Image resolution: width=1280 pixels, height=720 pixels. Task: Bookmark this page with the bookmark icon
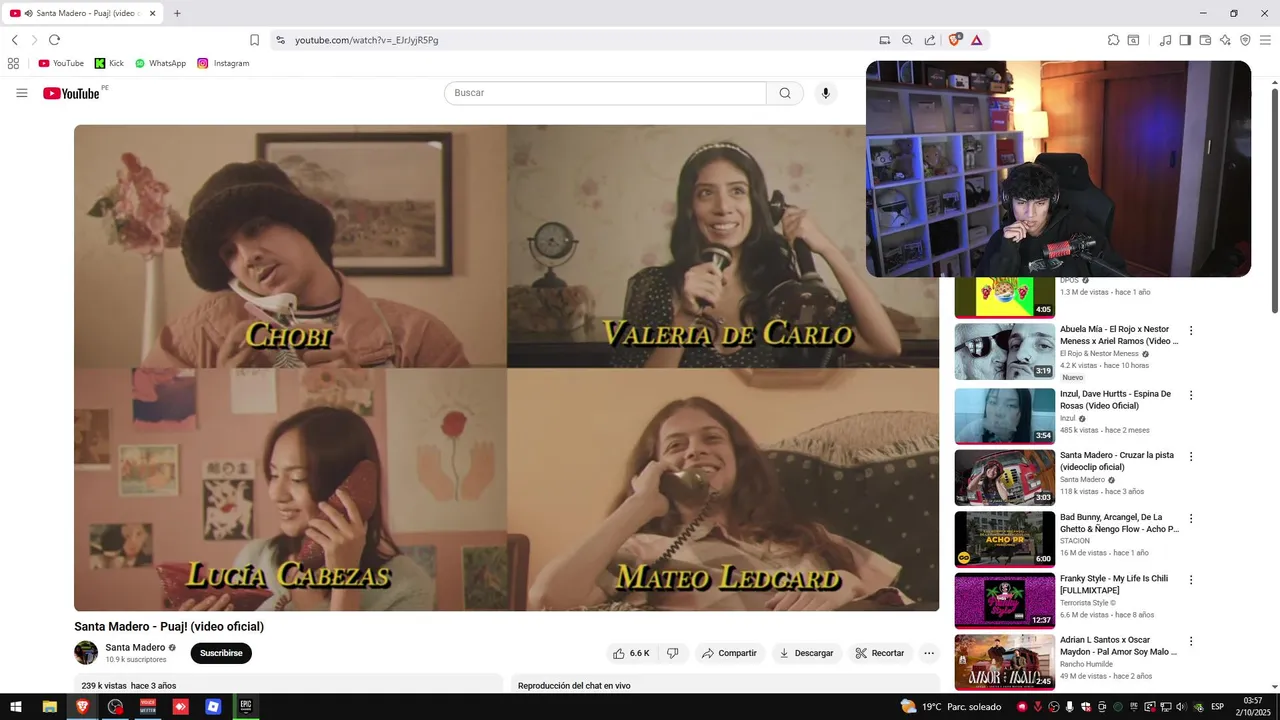coord(254,40)
